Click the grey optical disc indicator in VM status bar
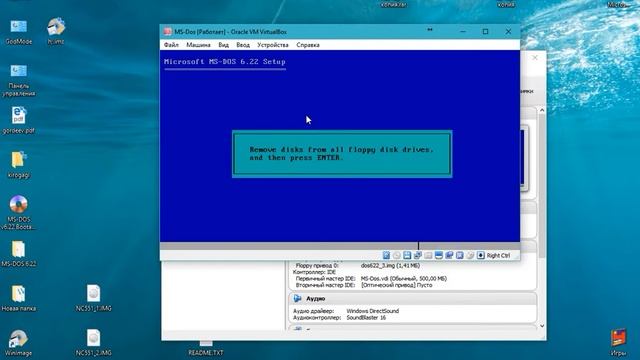640x360 pixels. (397, 255)
